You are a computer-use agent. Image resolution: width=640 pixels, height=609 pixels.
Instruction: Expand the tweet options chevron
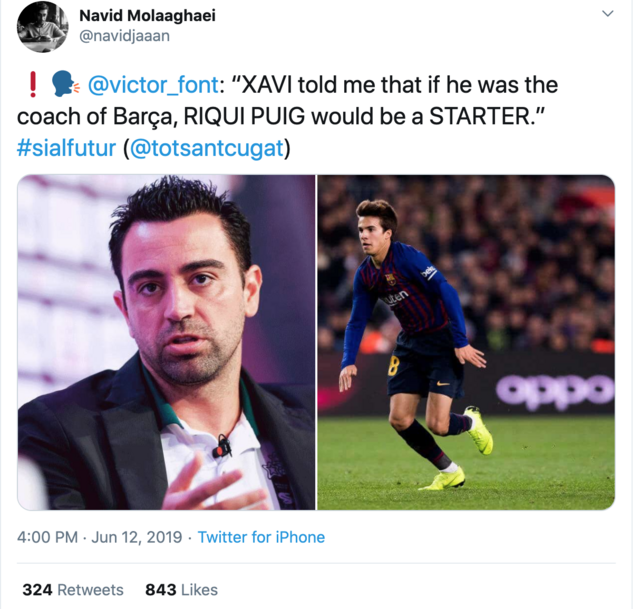(x=608, y=14)
